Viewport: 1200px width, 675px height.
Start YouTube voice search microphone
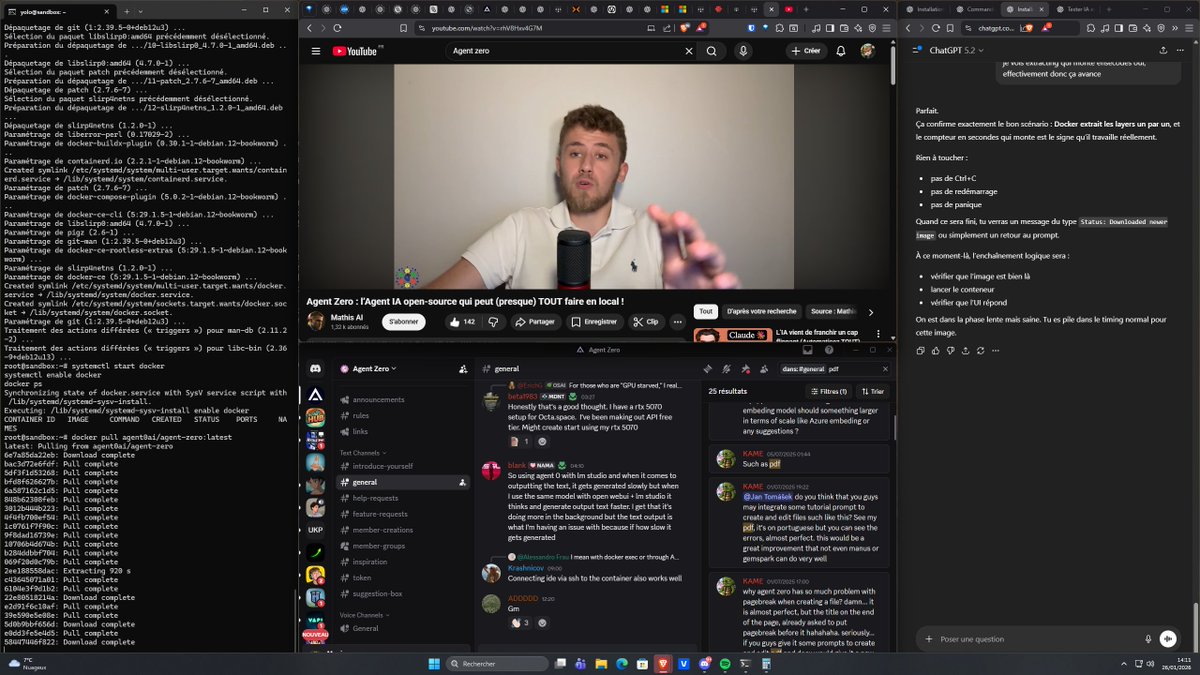pyautogui.click(x=743, y=51)
